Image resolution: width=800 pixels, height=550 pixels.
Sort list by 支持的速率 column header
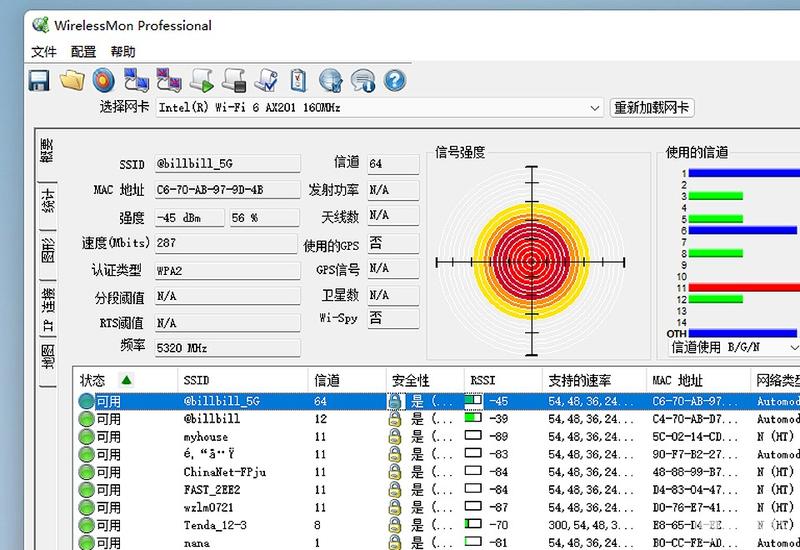pos(594,380)
